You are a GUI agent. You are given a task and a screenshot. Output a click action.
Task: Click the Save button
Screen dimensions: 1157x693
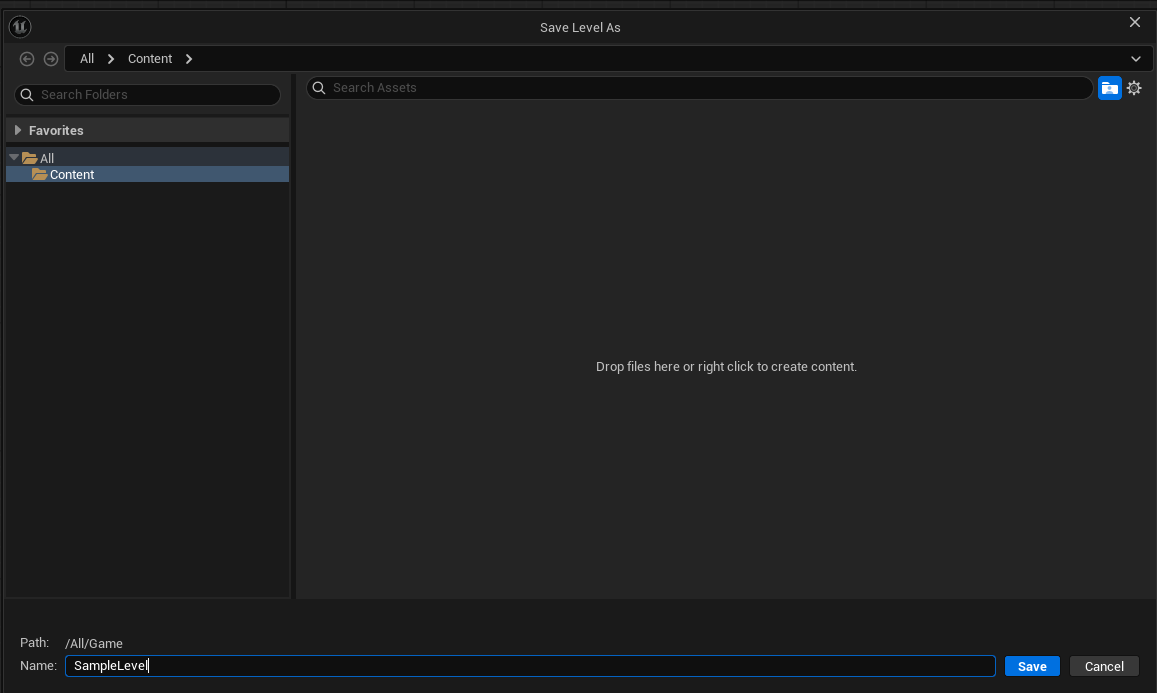[x=1031, y=666]
